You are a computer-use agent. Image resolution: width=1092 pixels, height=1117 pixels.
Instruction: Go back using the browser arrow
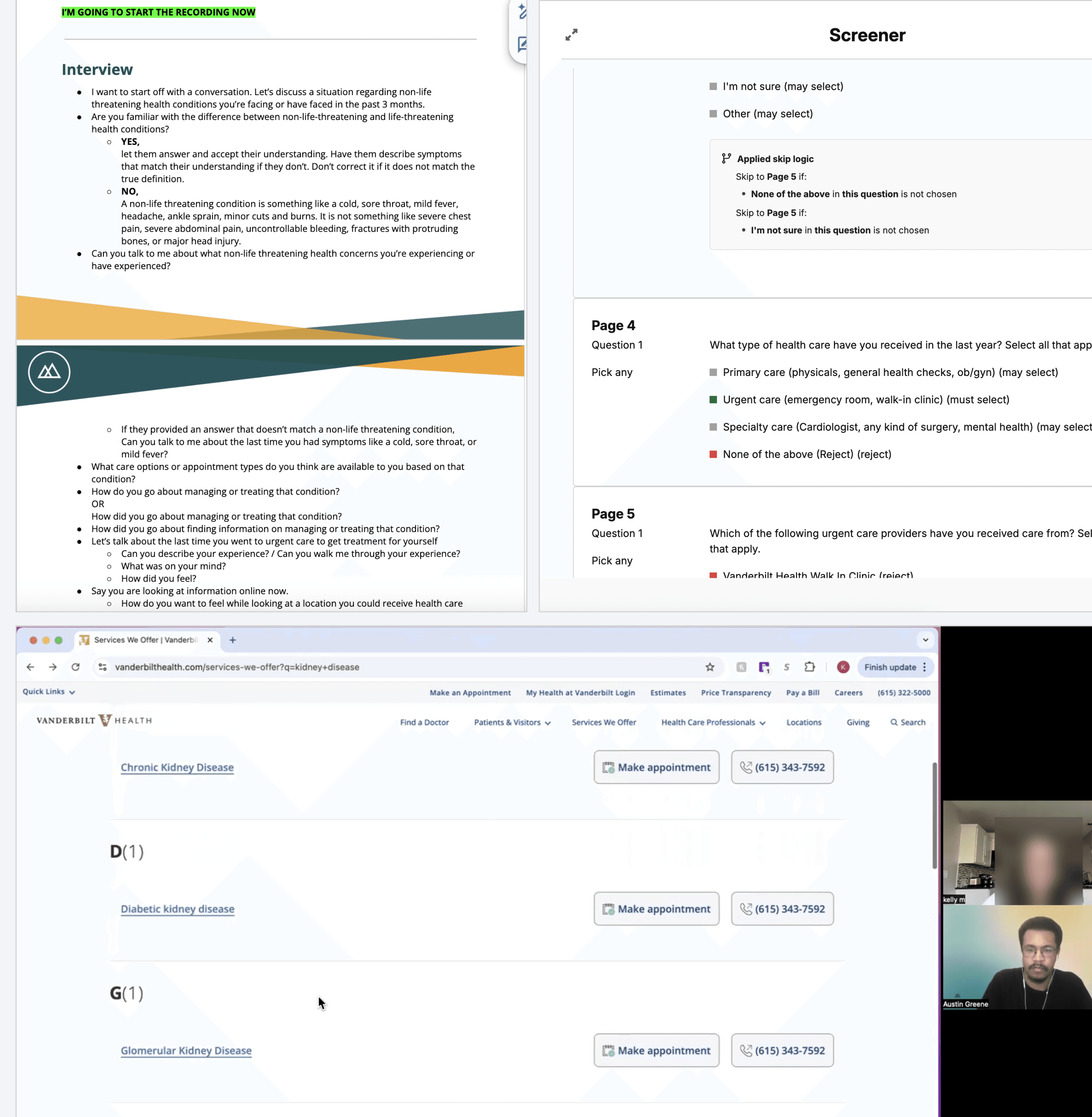tap(31, 667)
